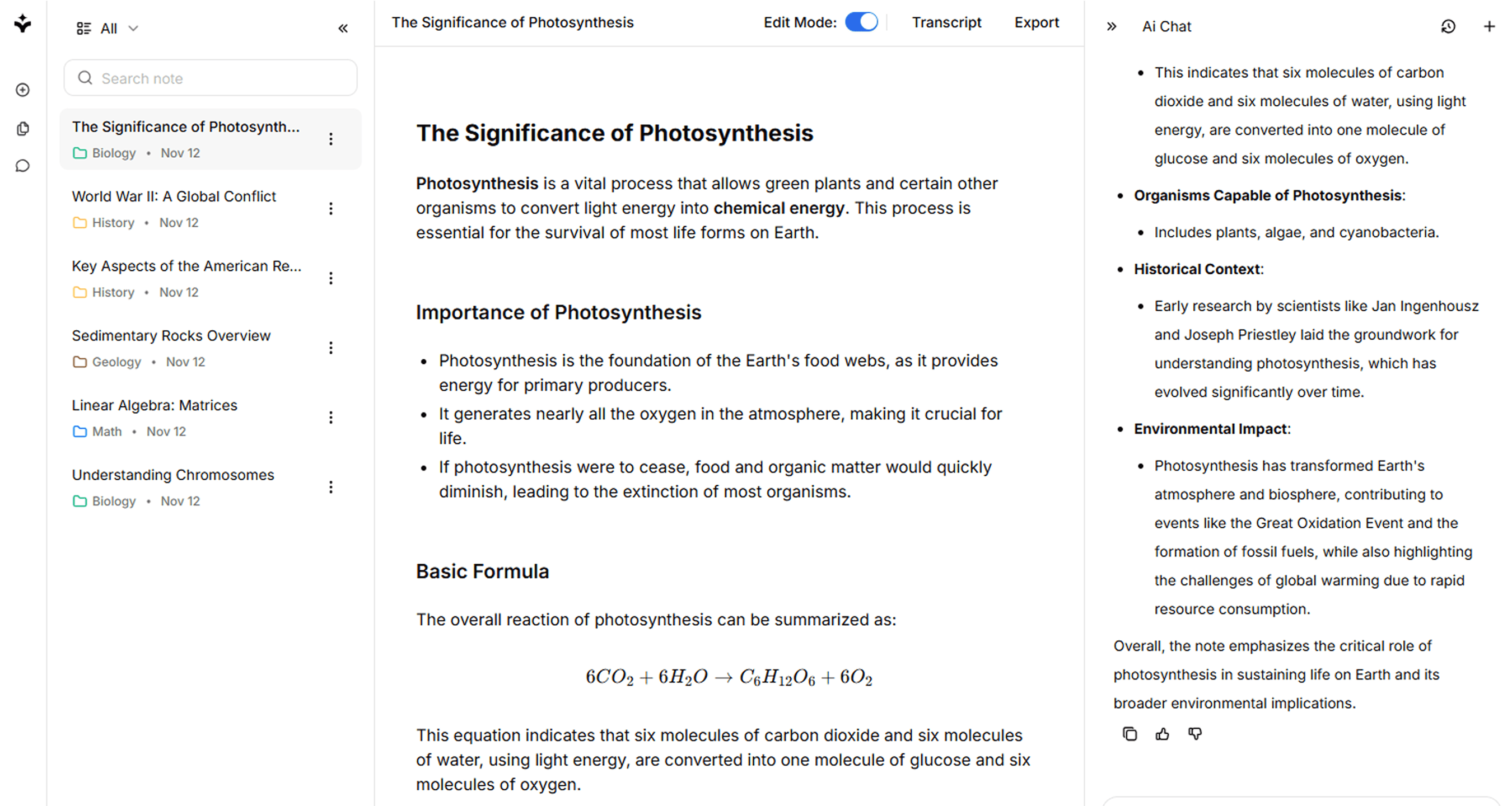
Task: Open options for Understanding Chromosomes note
Action: pyautogui.click(x=331, y=487)
